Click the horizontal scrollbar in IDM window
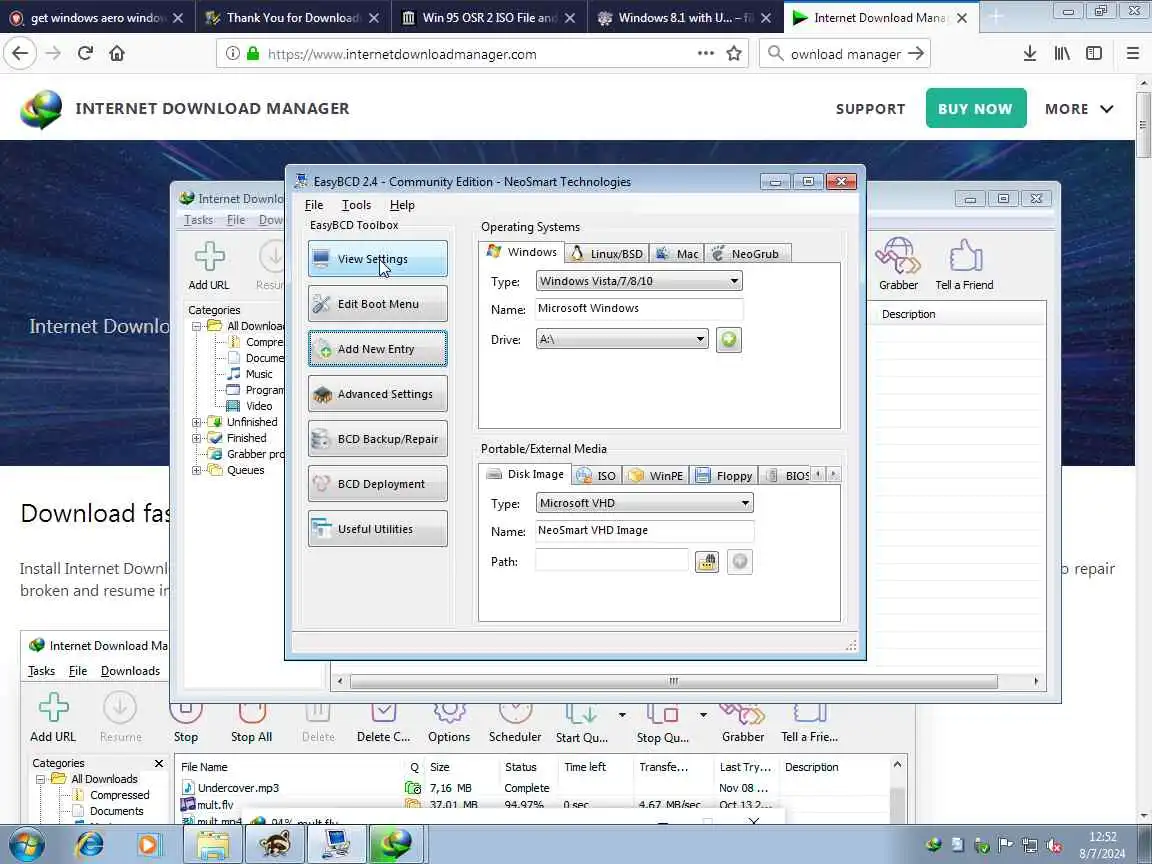Image resolution: width=1152 pixels, height=864 pixels. 674,682
